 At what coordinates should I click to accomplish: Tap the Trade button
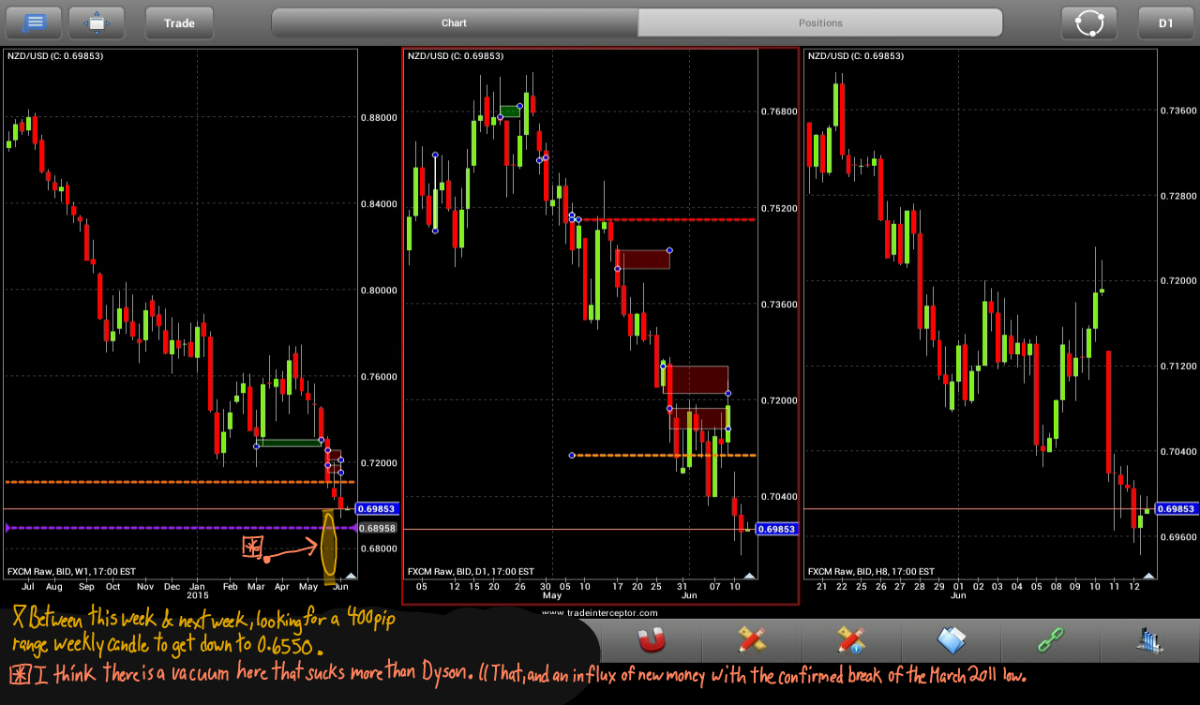179,22
